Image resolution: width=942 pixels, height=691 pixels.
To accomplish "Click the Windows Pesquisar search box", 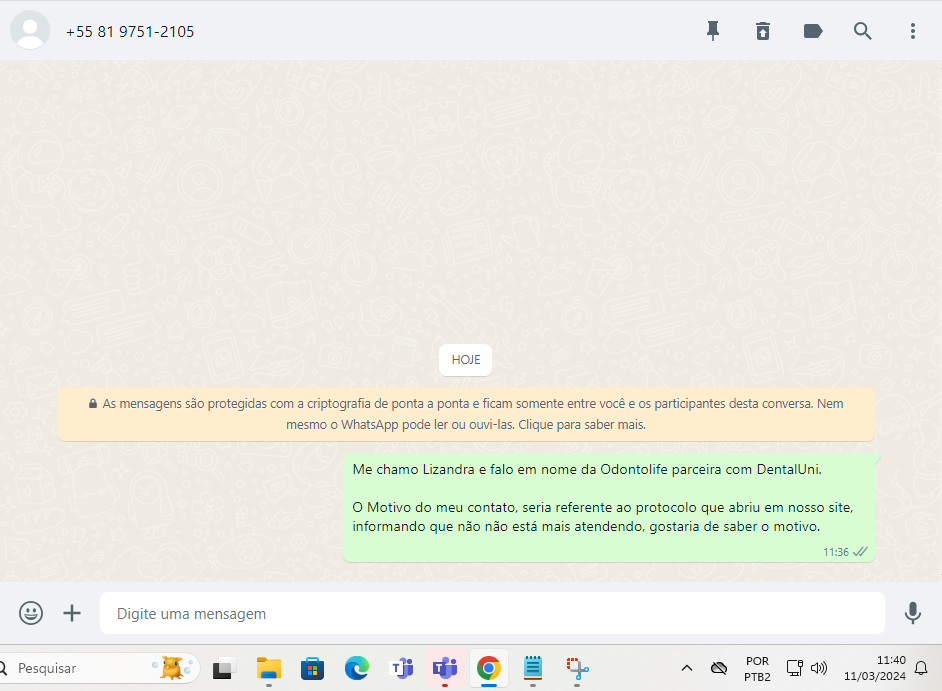I will (x=98, y=668).
